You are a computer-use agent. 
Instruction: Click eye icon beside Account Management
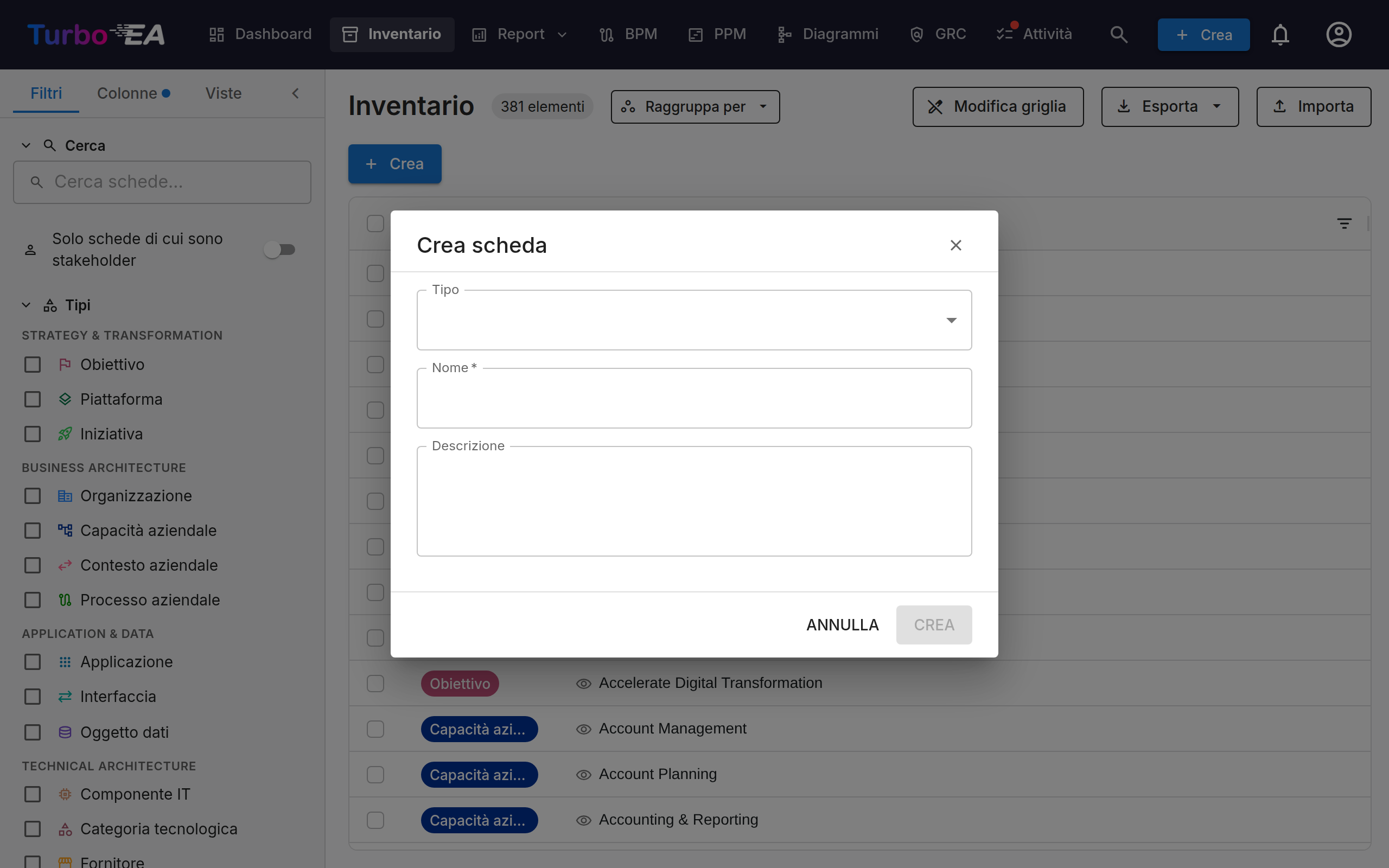point(583,729)
